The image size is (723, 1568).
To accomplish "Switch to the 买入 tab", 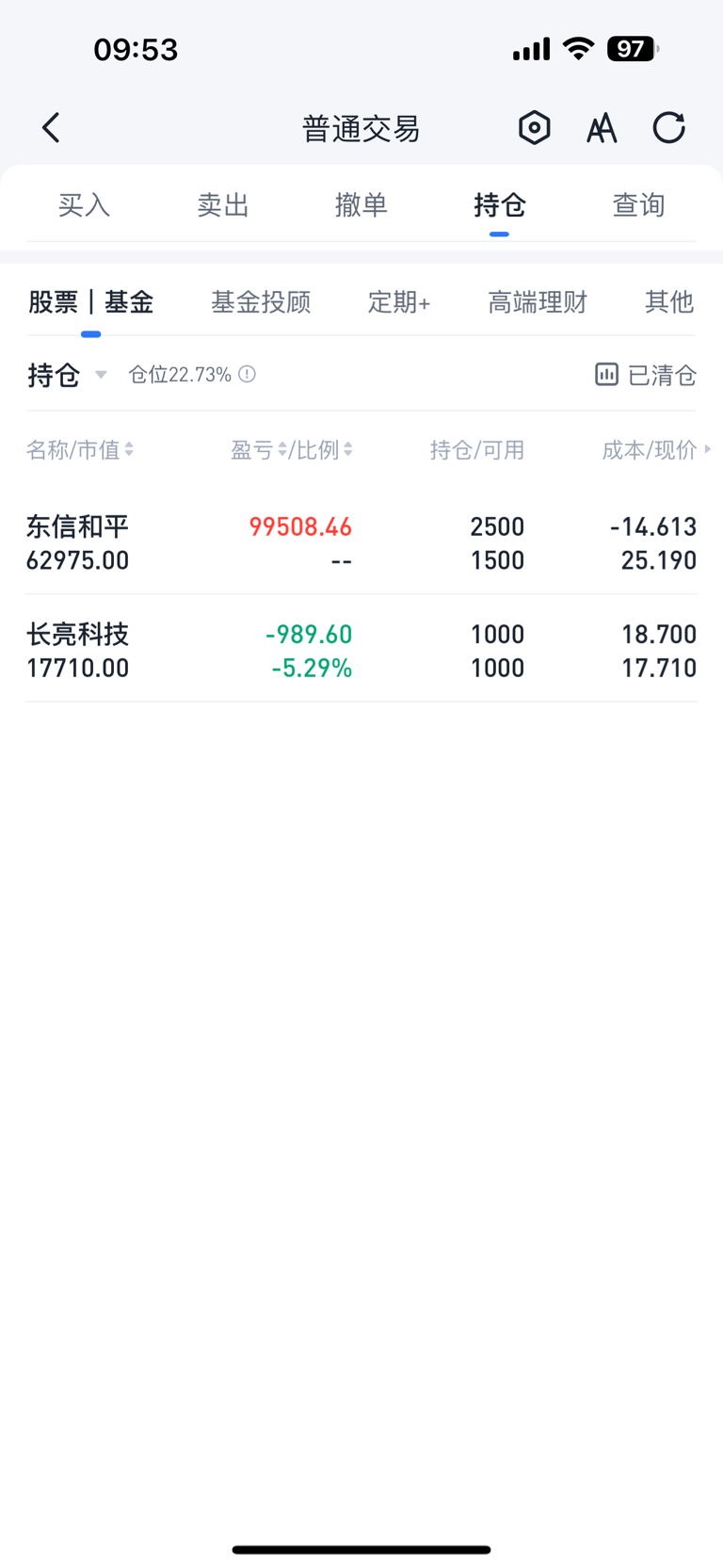I will (x=84, y=204).
